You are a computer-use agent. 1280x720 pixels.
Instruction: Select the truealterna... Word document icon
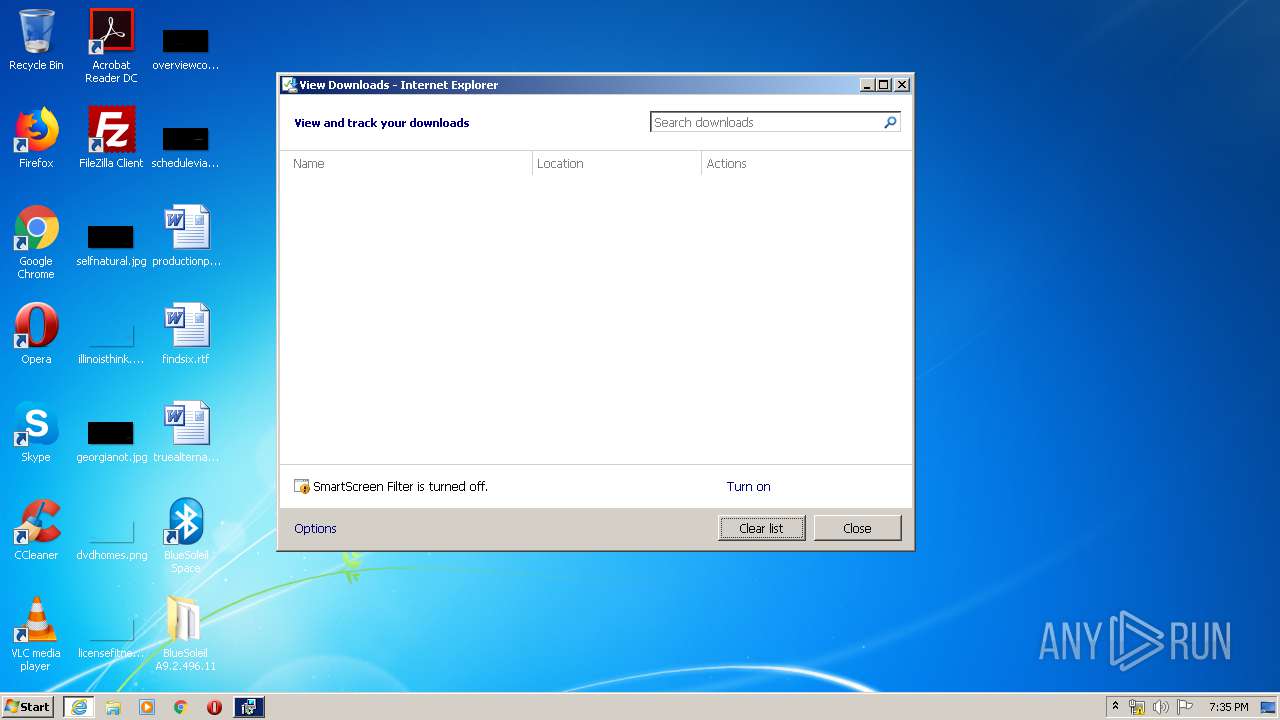(x=186, y=432)
